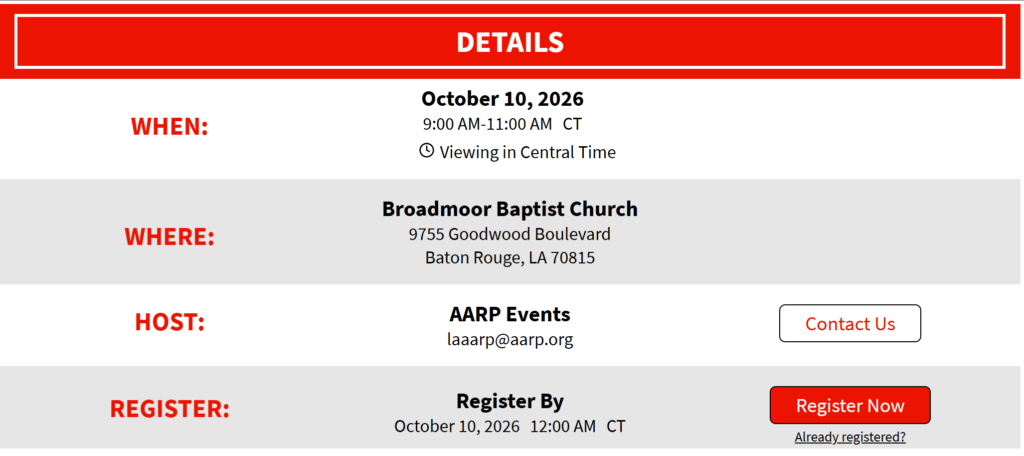Screen dimensions: 1024x456
Task: Open the Already registered? link
Action: (x=850, y=438)
